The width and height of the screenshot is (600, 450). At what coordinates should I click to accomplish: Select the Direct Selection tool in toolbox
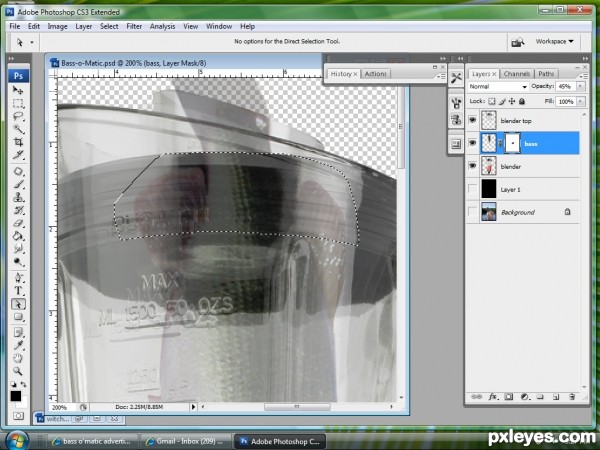18,304
